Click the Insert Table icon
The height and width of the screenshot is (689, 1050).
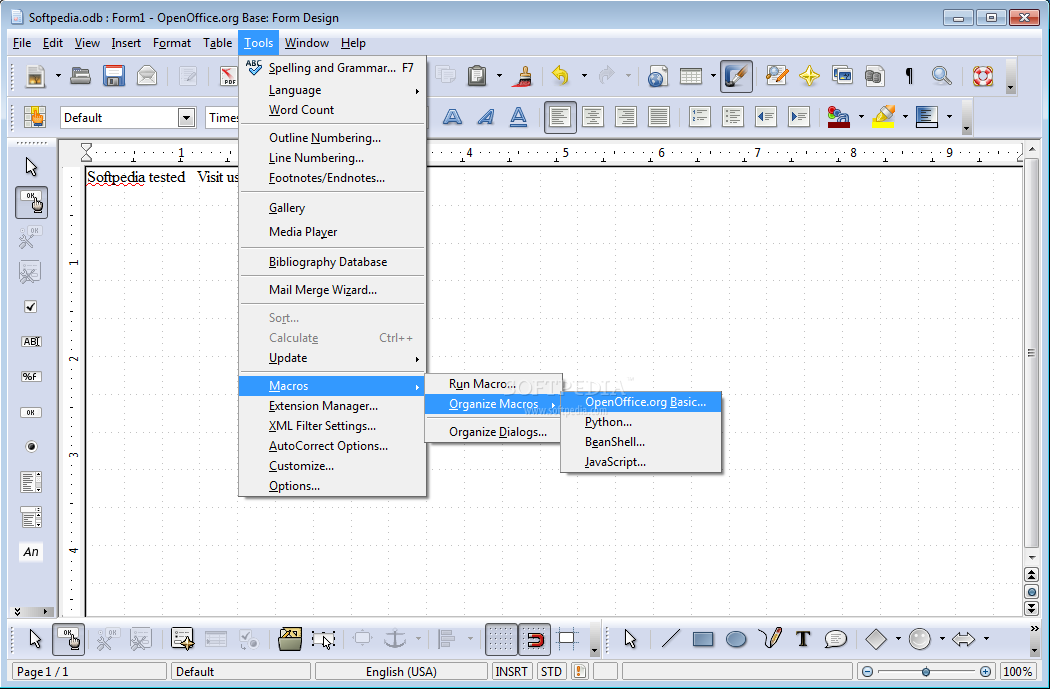tap(690, 76)
